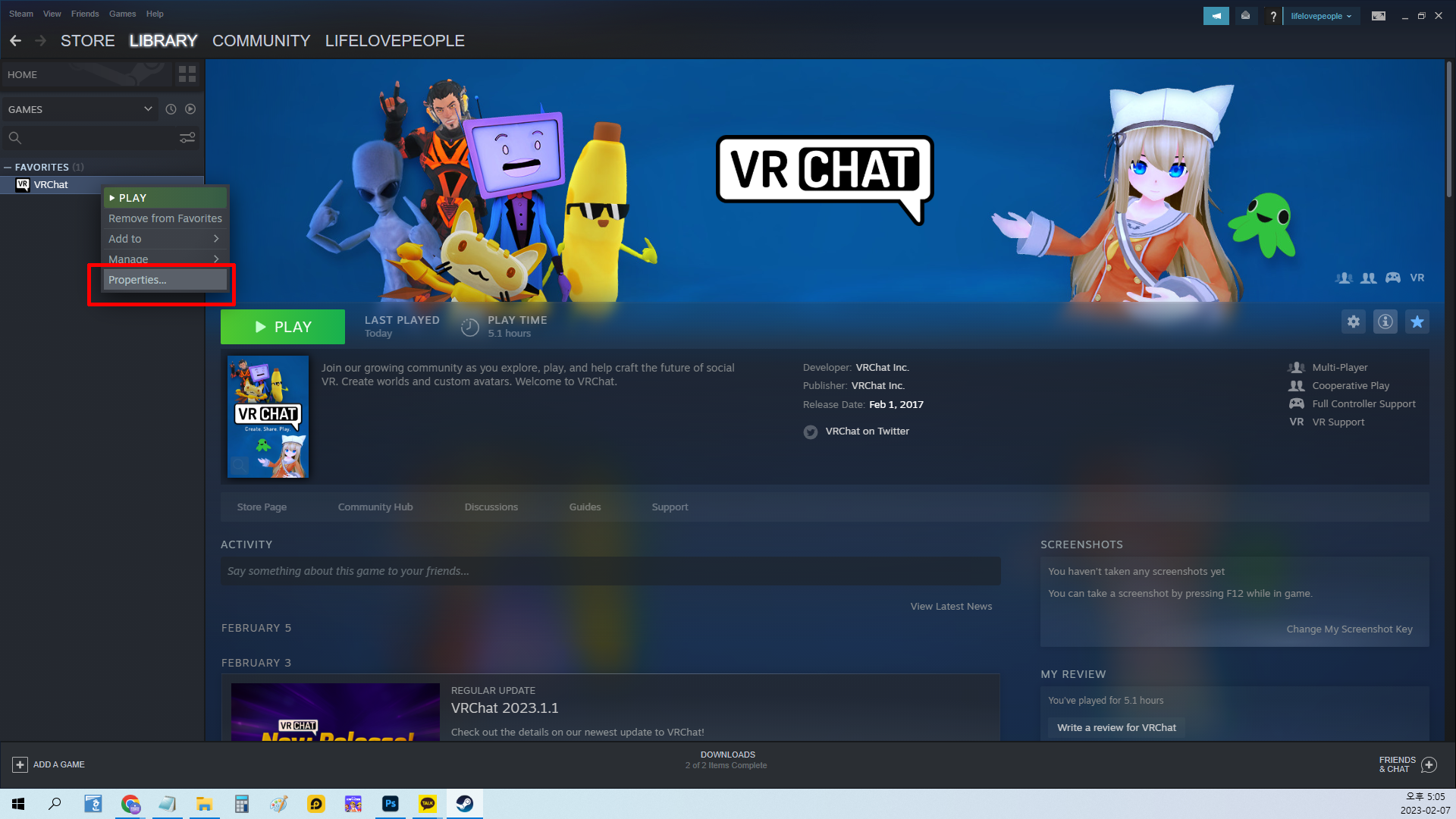
Task: Open KakaoTalk from the taskbar
Action: point(428,804)
